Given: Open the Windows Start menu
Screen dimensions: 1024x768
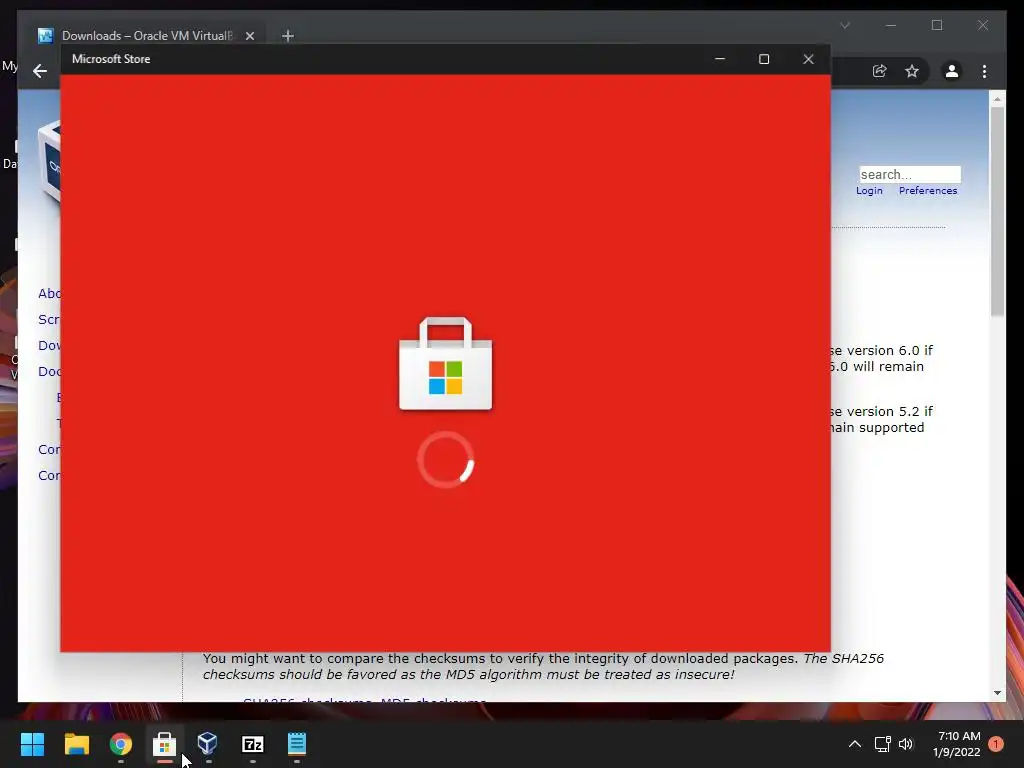Looking at the screenshot, I should (x=32, y=744).
